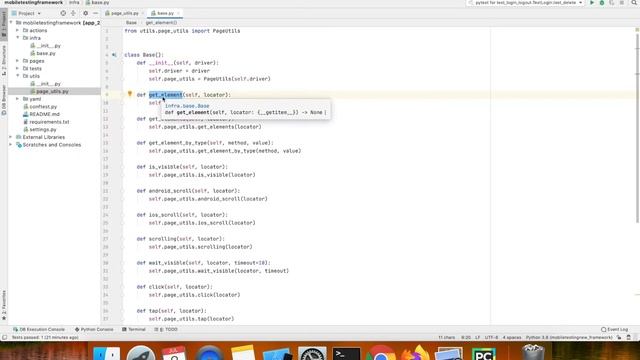Image resolution: width=640 pixels, height=360 pixels.
Task: Open PyCharm icon in the dock
Action: tap(483, 353)
